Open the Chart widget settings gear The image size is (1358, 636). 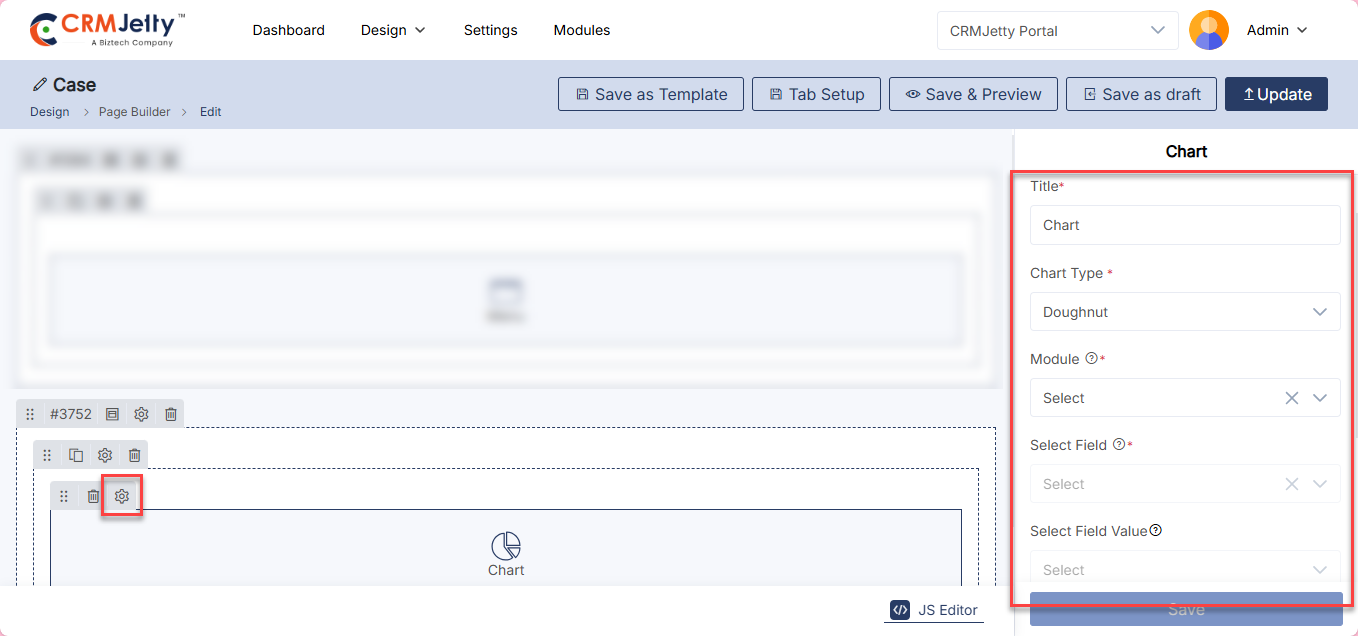pyautogui.click(x=122, y=496)
